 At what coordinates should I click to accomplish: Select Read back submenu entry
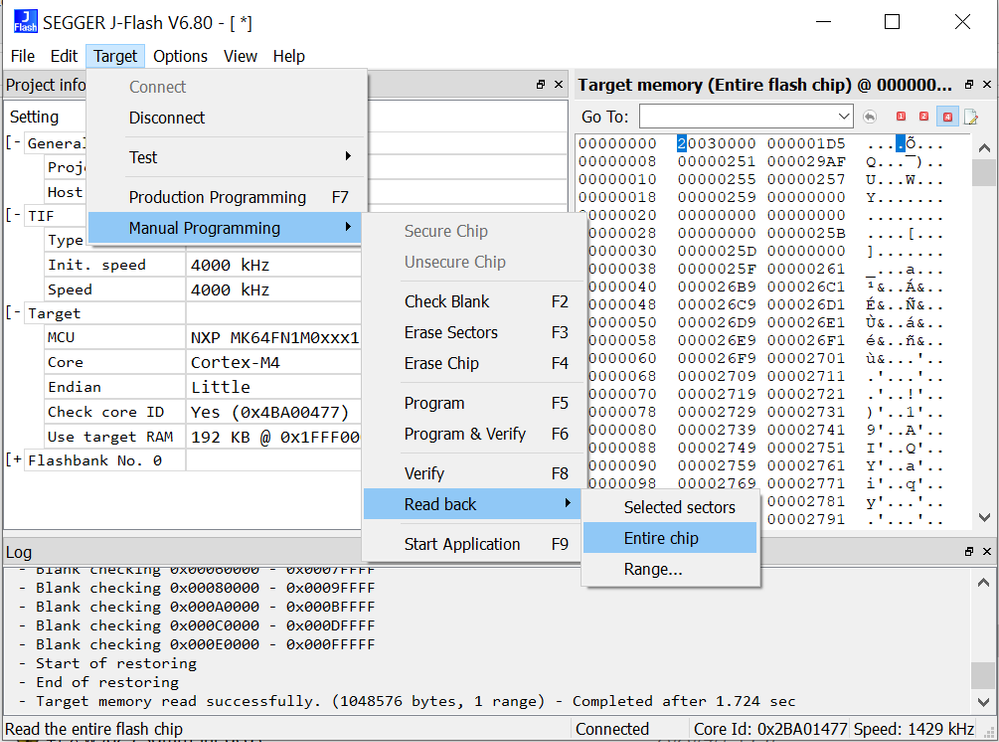[473, 504]
